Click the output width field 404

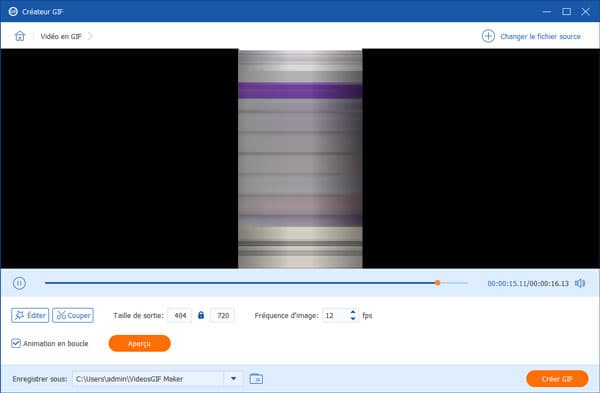[x=180, y=315]
